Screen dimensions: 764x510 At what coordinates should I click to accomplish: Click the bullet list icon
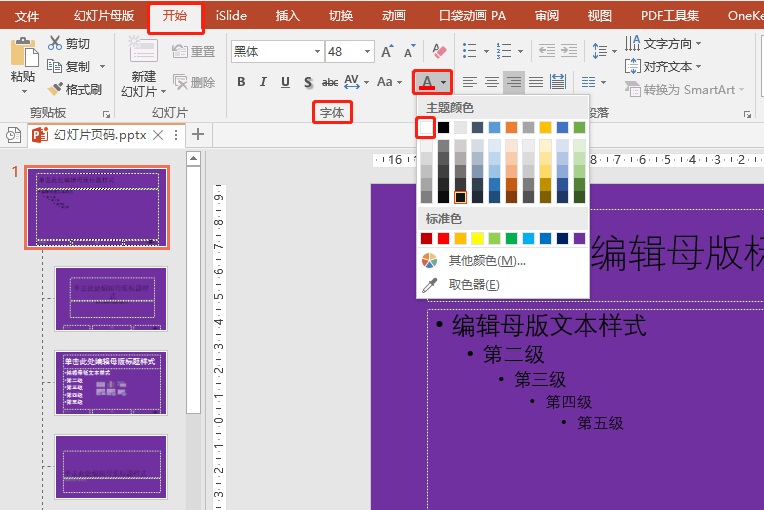[x=469, y=51]
